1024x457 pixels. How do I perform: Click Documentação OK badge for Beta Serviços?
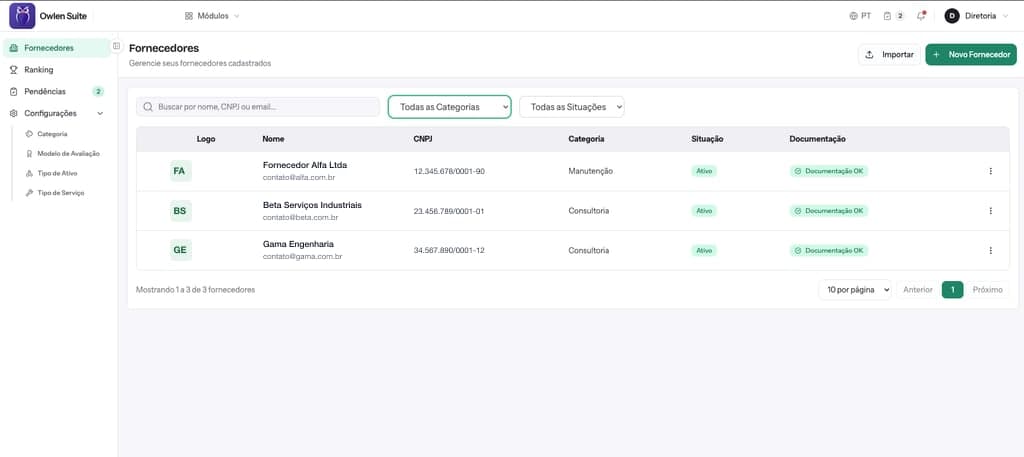click(829, 211)
